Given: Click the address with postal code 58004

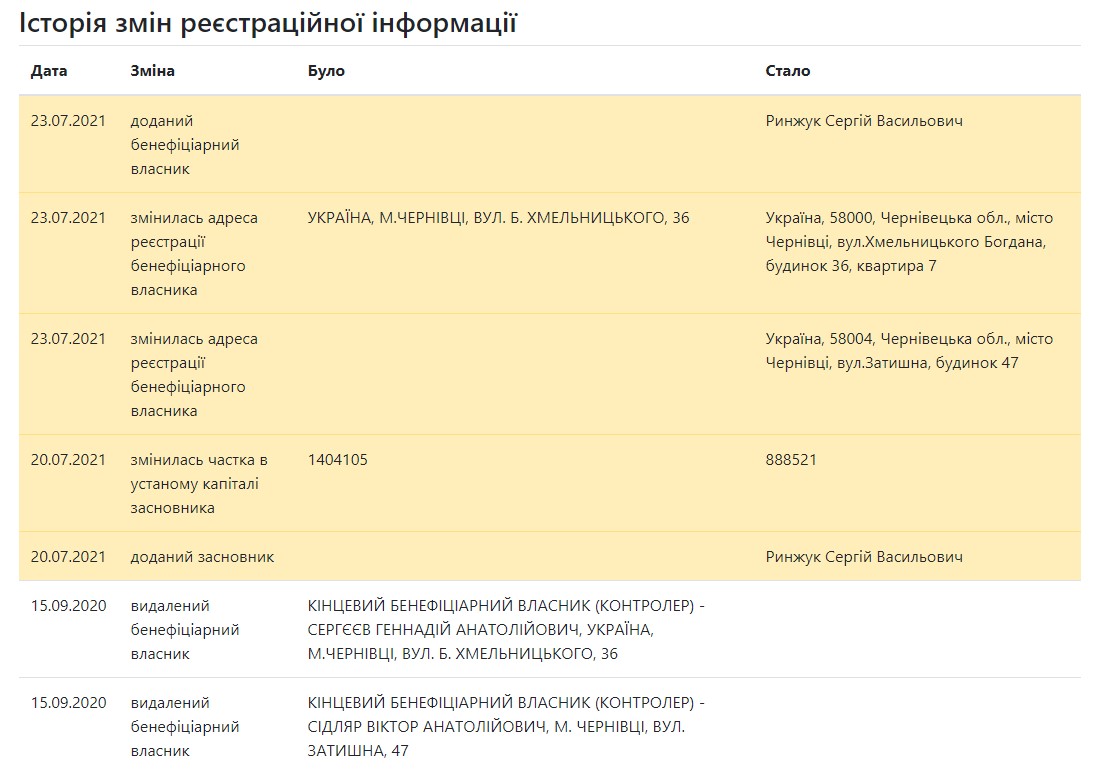Looking at the screenshot, I should pos(908,351).
